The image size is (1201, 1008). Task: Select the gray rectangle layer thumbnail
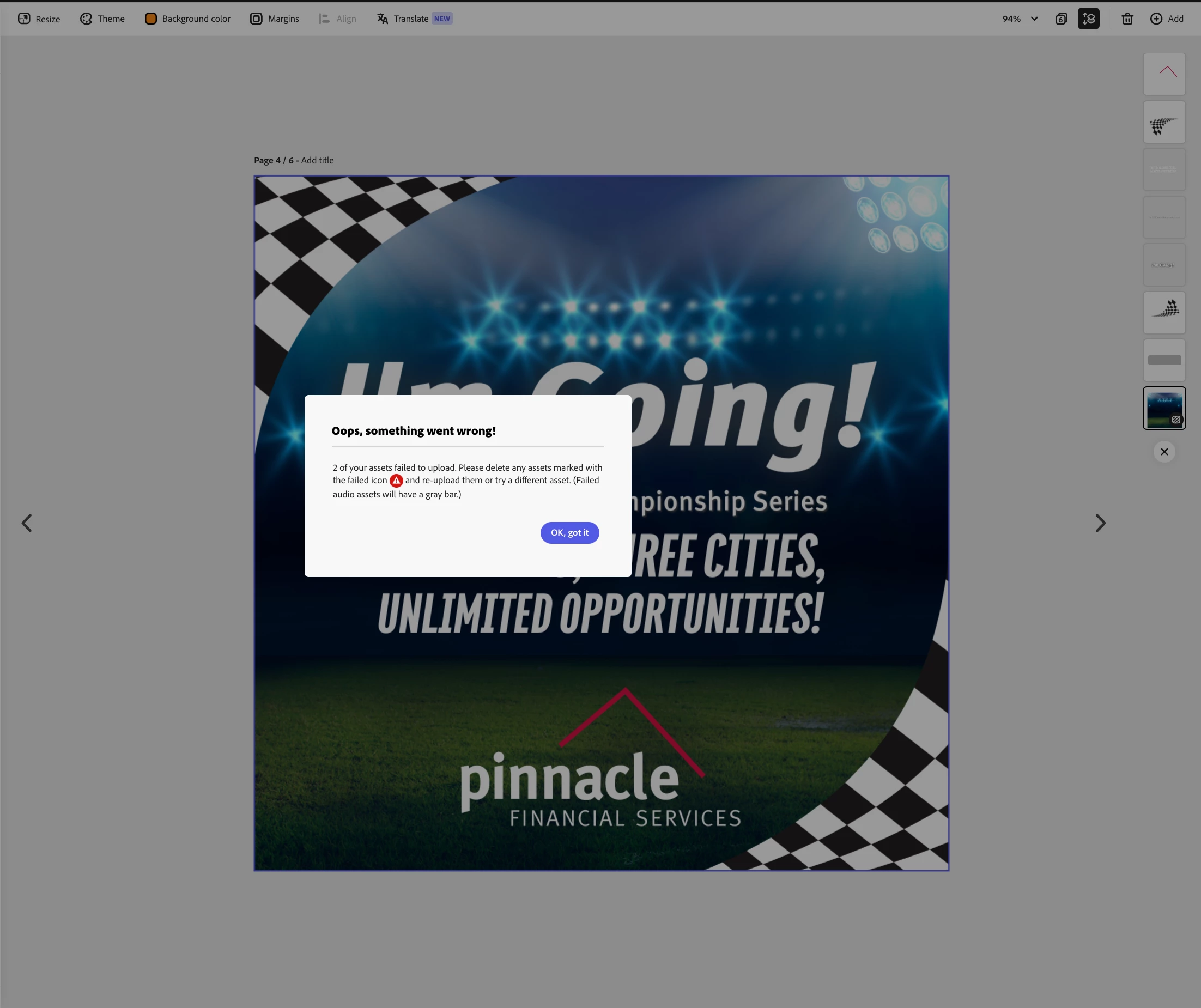tap(1164, 360)
